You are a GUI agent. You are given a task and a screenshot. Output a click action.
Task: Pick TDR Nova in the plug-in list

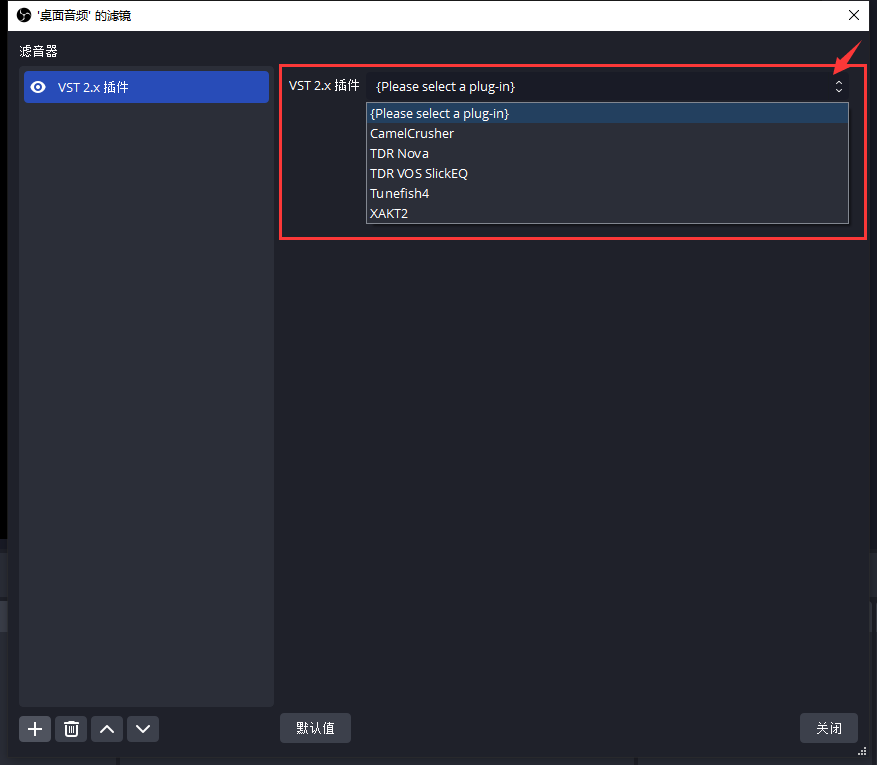607,153
